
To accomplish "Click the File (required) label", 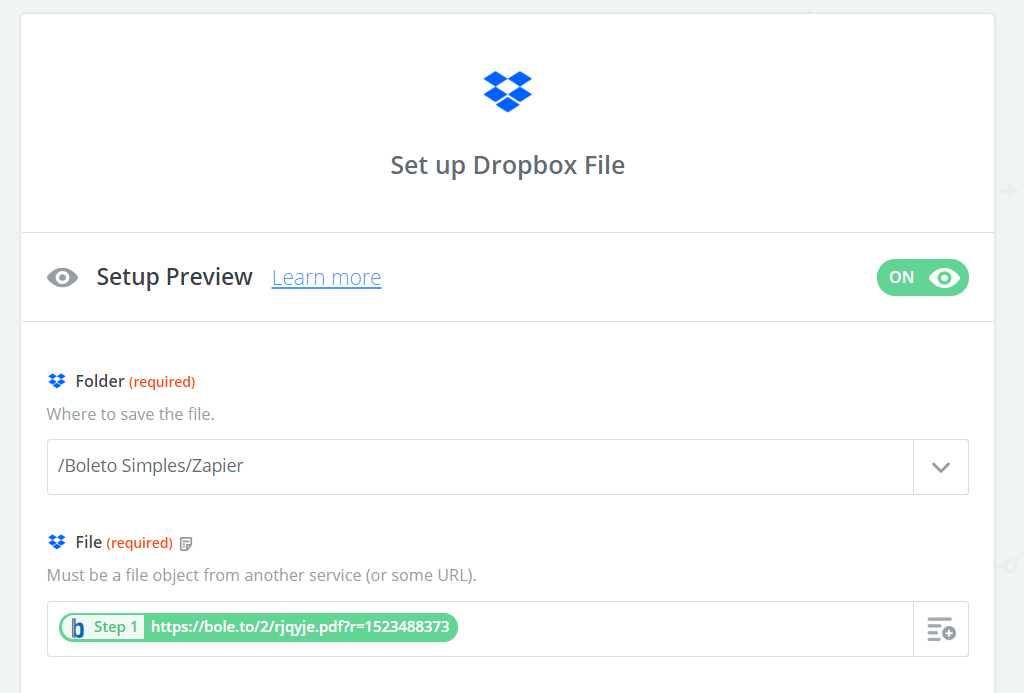I will pos(124,543).
